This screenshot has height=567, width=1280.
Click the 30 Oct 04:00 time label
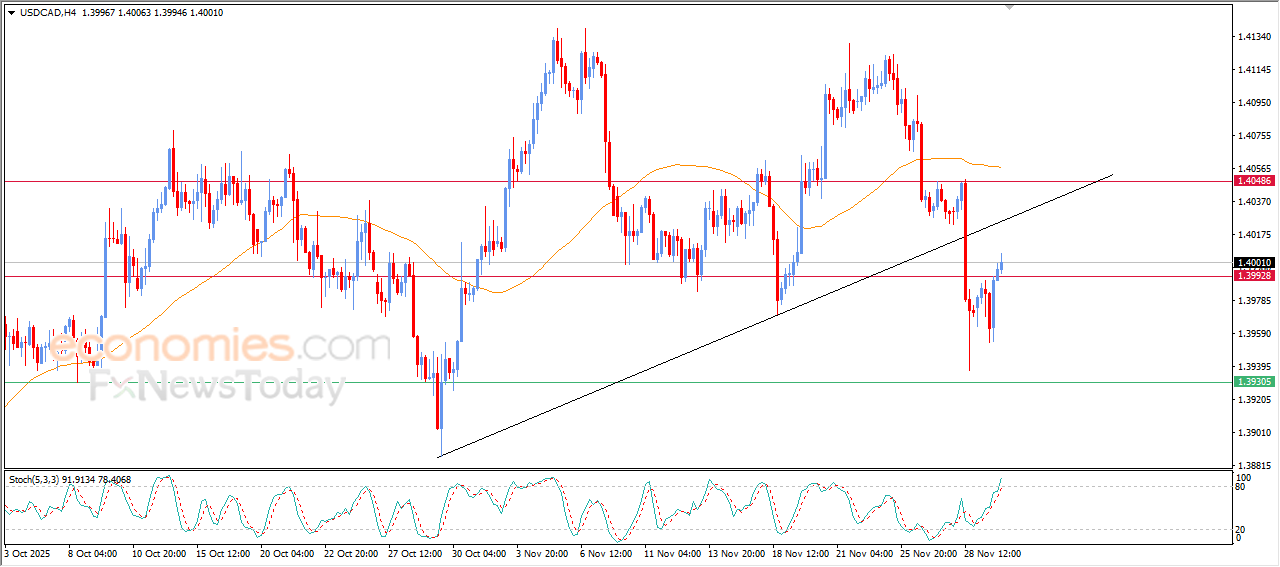[x=478, y=553]
